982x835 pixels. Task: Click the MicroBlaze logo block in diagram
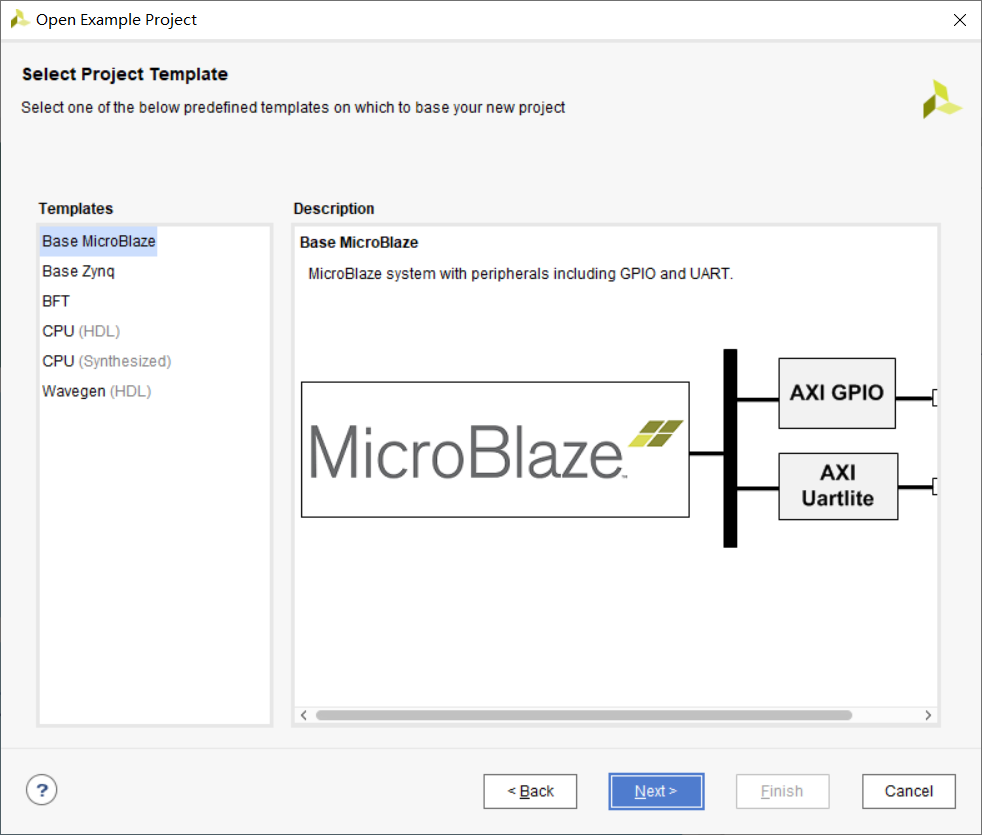[495, 450]
